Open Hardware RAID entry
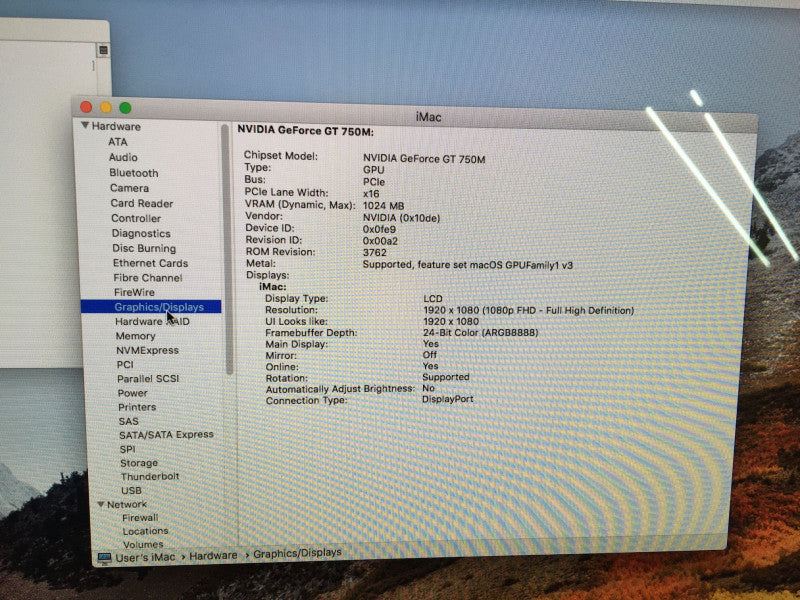800x600 pixels. (x=152, y=321)
